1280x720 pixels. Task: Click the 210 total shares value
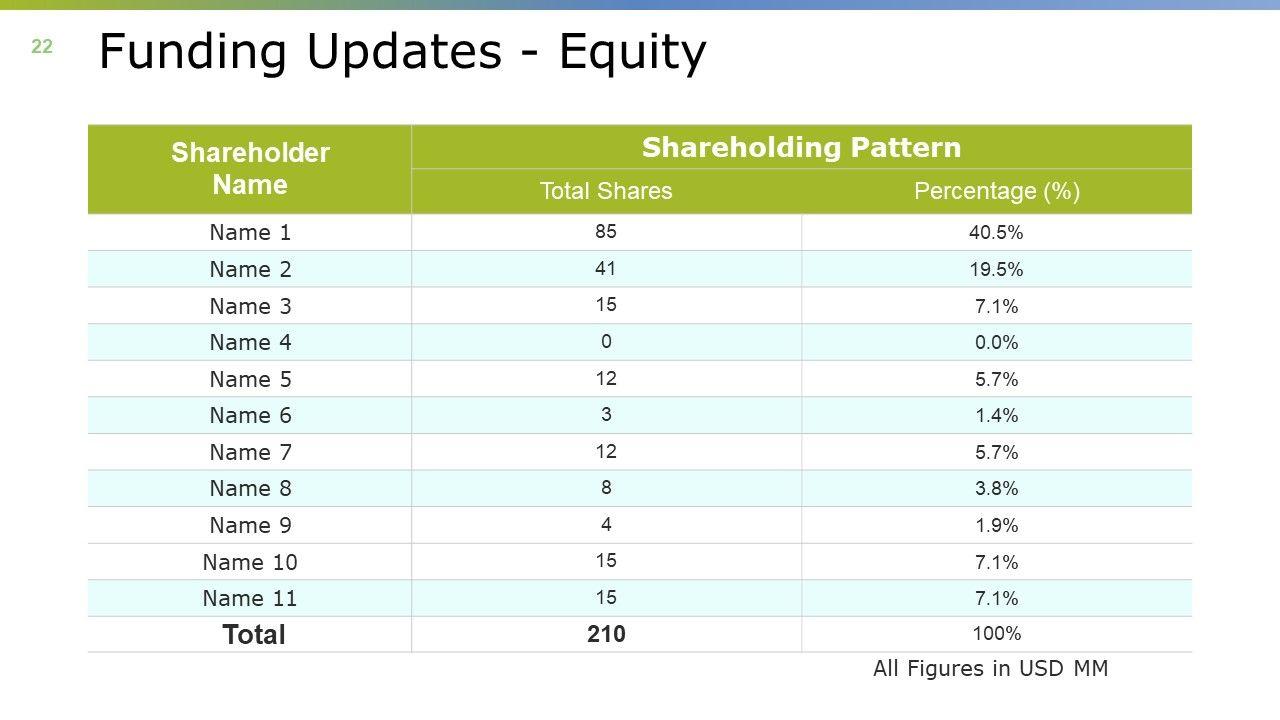click(606, 634)
